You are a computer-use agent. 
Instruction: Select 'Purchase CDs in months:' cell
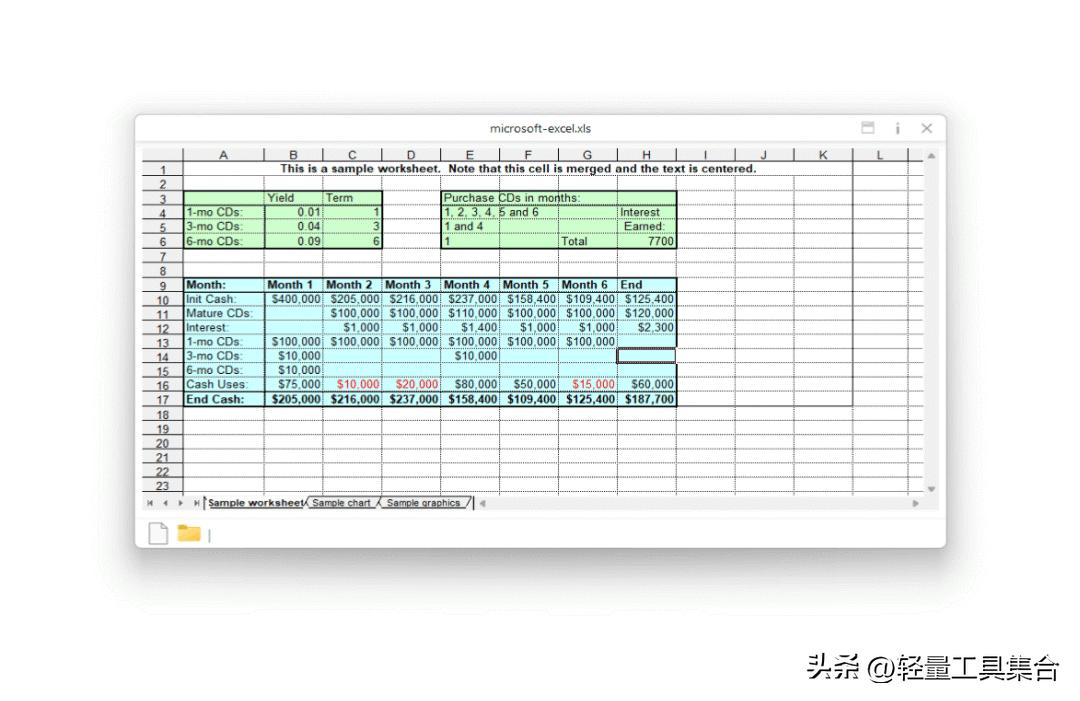pos(511,198)
